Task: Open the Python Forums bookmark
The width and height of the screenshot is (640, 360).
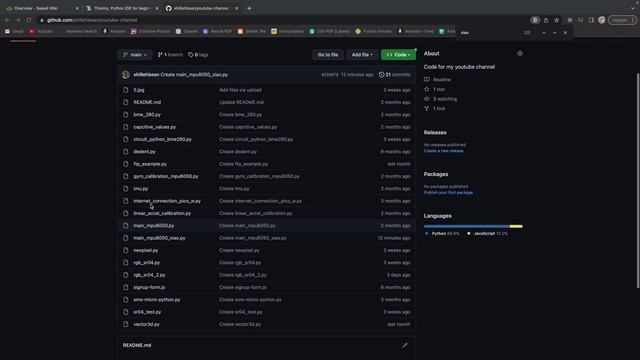Action: coord(373,31)
